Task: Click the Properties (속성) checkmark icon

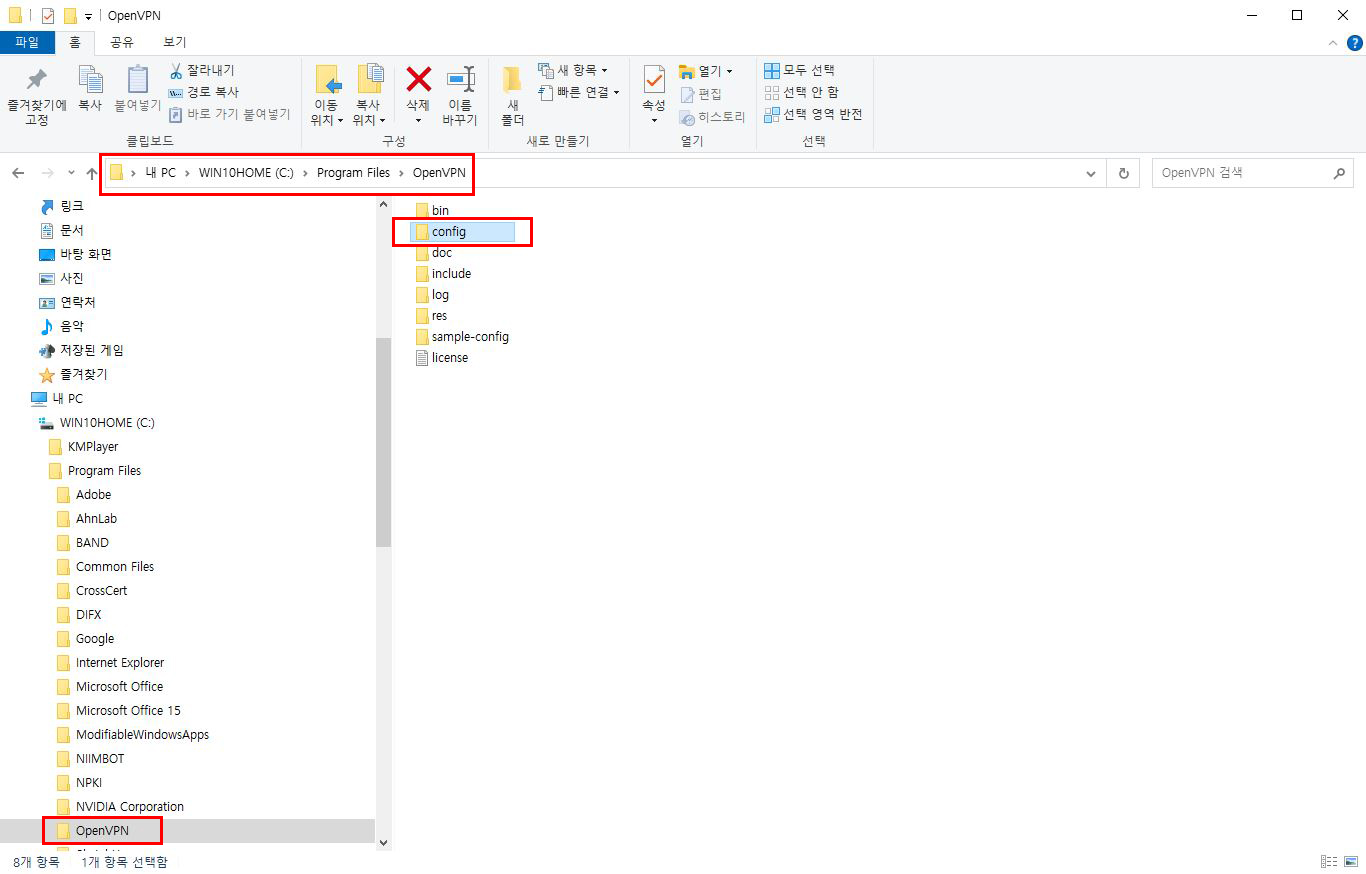Action: pyautogui.click(x=654, y=80)
